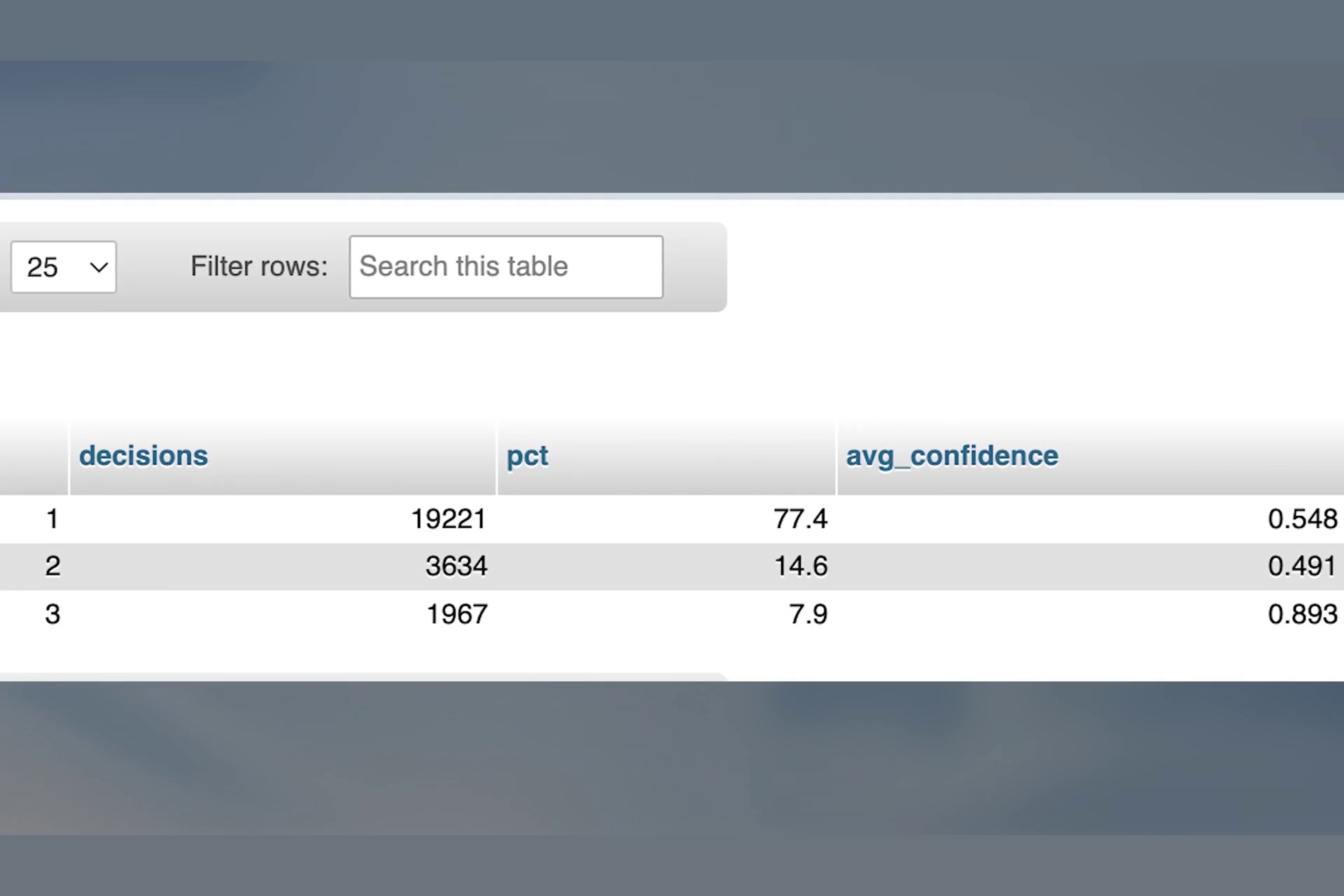Open the 25 rows-per-page dropdown

click(64, 267)
